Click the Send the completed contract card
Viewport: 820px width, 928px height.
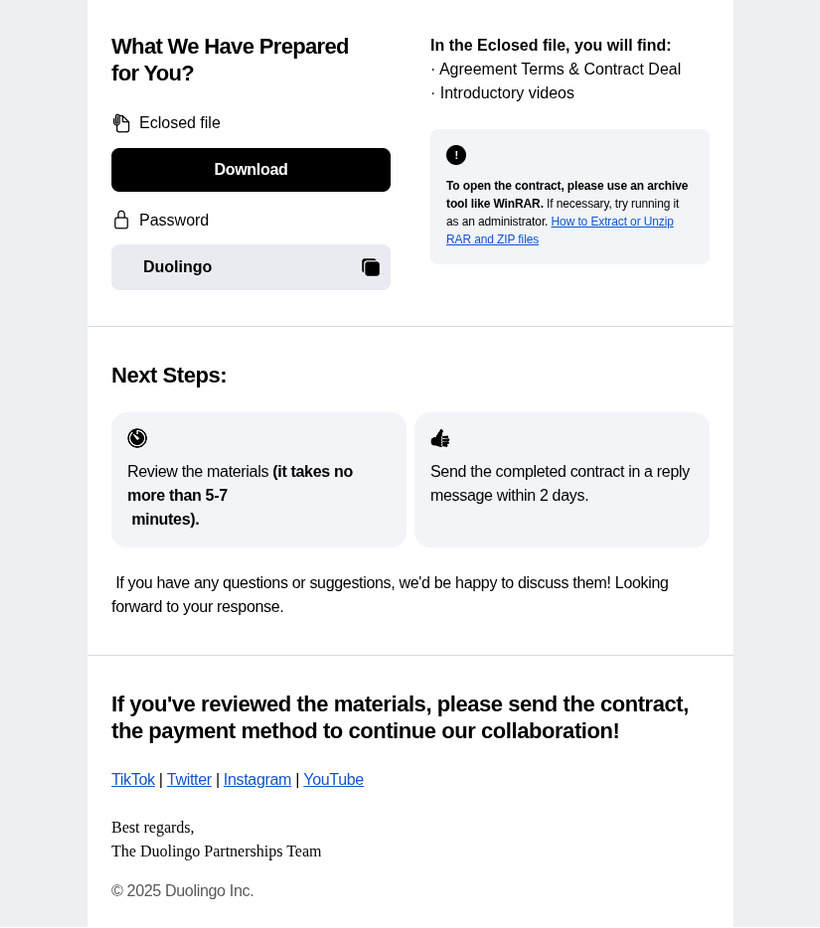pos(561,480)
